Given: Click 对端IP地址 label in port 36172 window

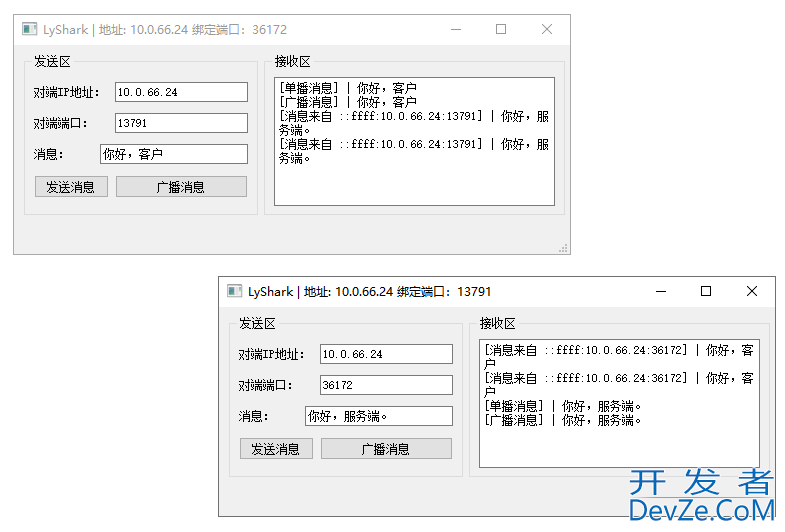Looking at the screenshot, I should (x=67, y=93).
